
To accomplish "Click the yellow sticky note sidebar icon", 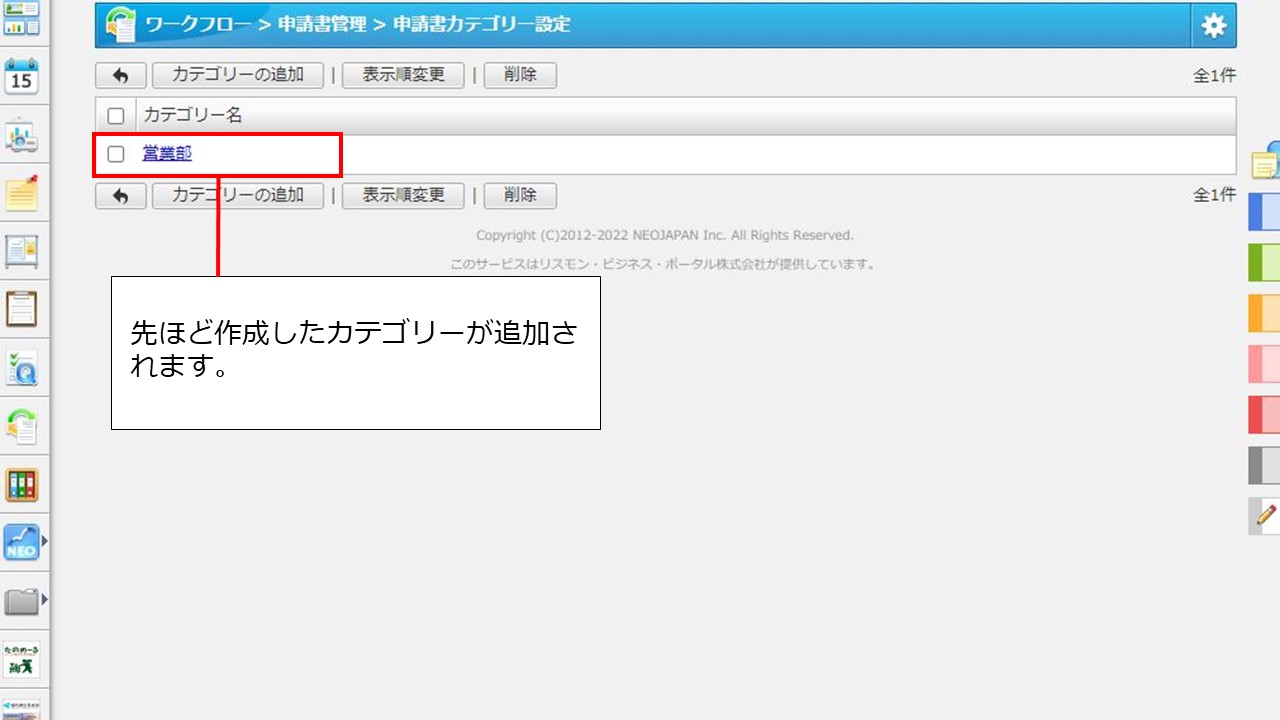I will pos(22,193).
